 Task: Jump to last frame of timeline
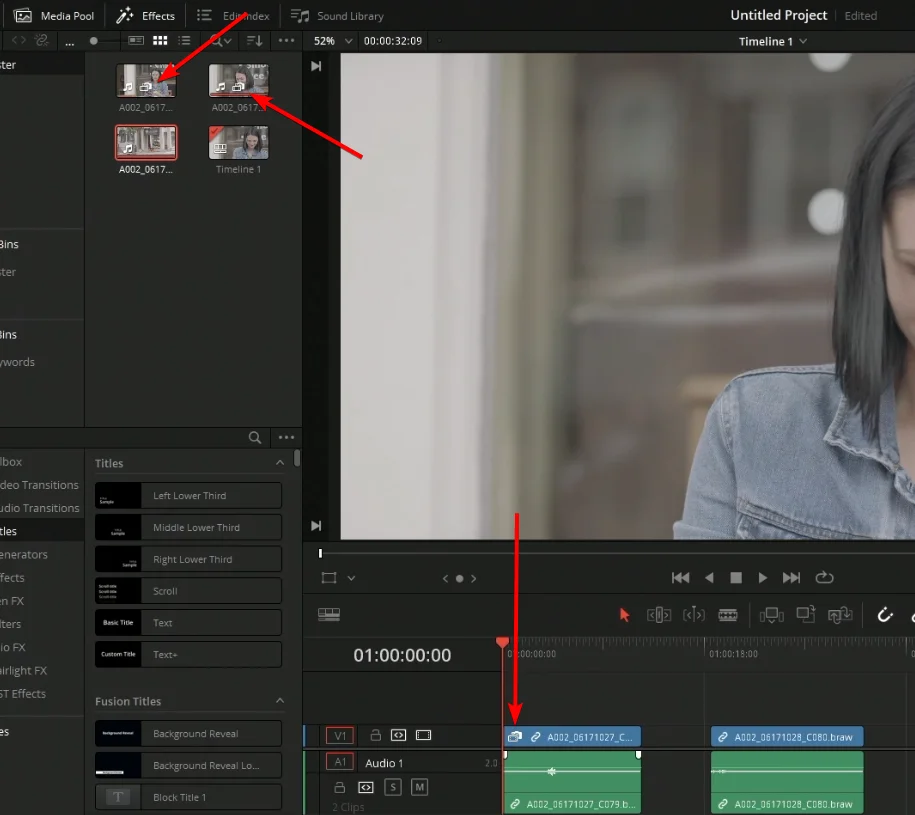[791, 578]
